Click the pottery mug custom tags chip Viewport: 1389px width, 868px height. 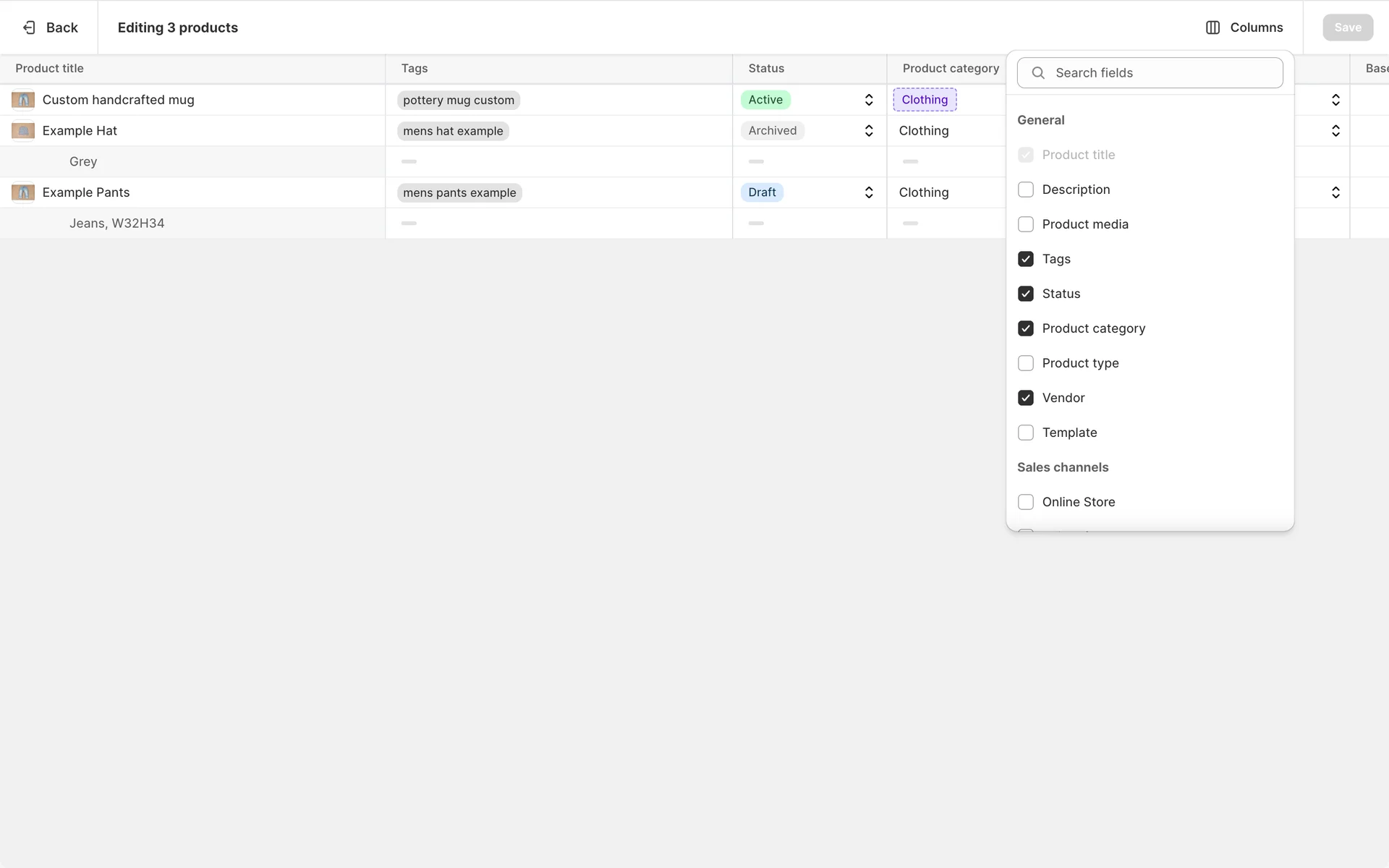point(458,101)
